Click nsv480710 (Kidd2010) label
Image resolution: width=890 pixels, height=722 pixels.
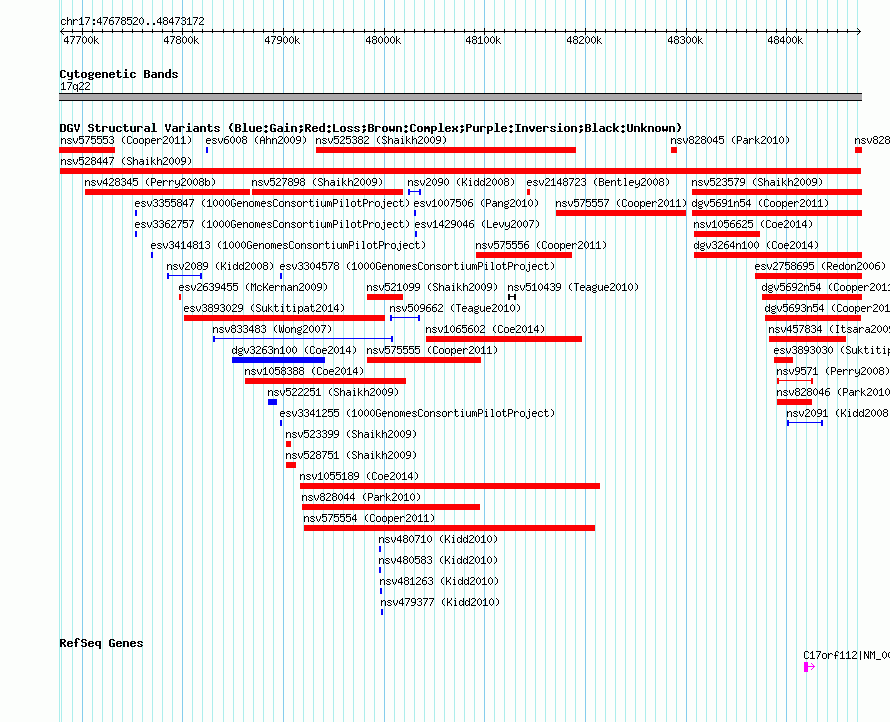(x=438, y=539)
